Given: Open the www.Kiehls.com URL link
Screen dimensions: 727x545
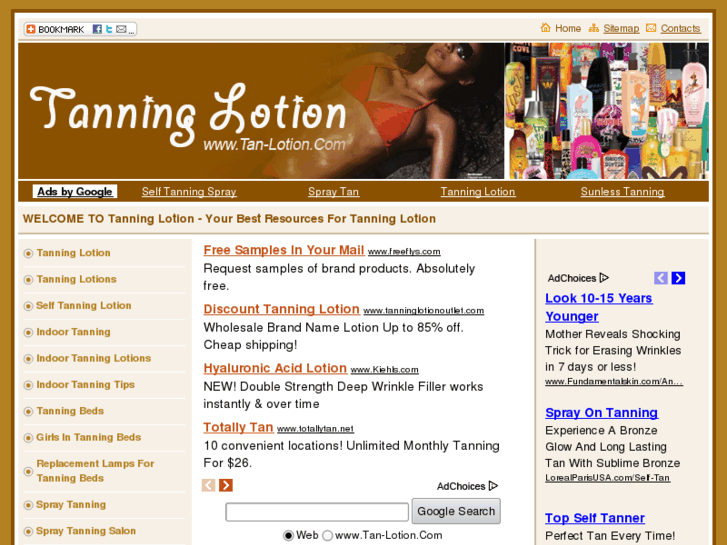Looking at the screenshot, I should tap(384, 370).
